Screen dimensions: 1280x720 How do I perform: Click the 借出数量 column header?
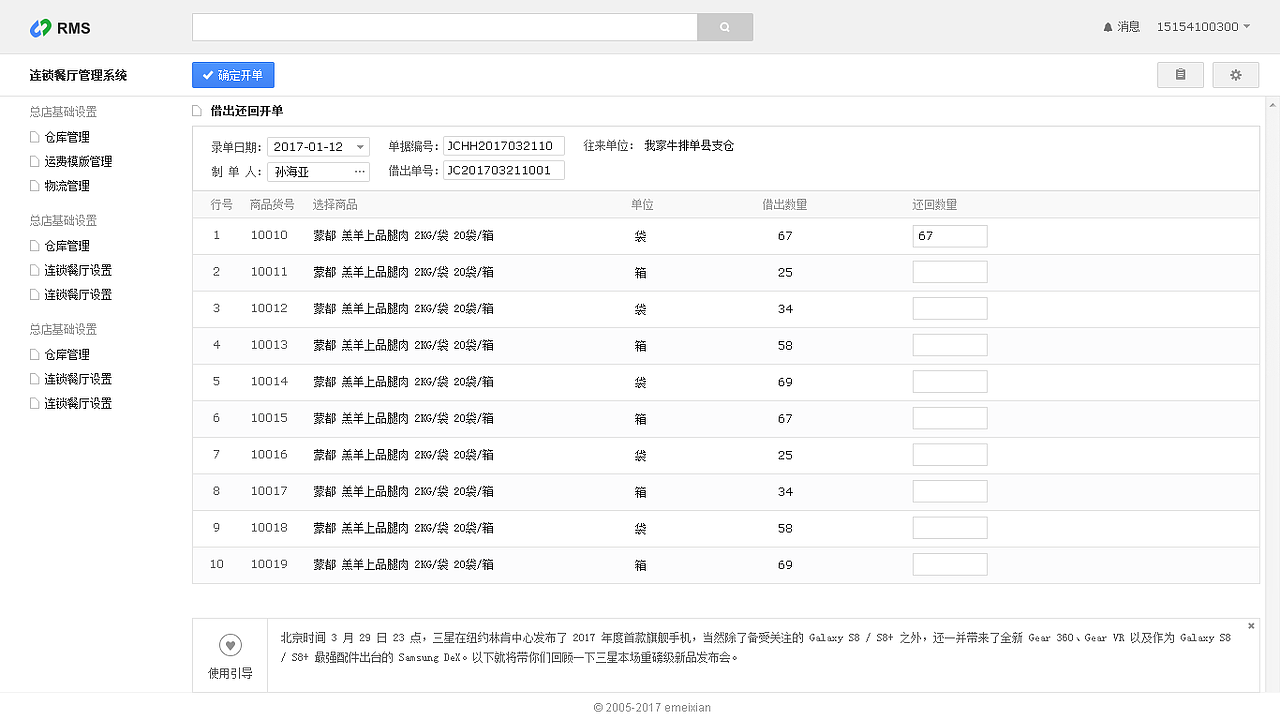(784, 205)
